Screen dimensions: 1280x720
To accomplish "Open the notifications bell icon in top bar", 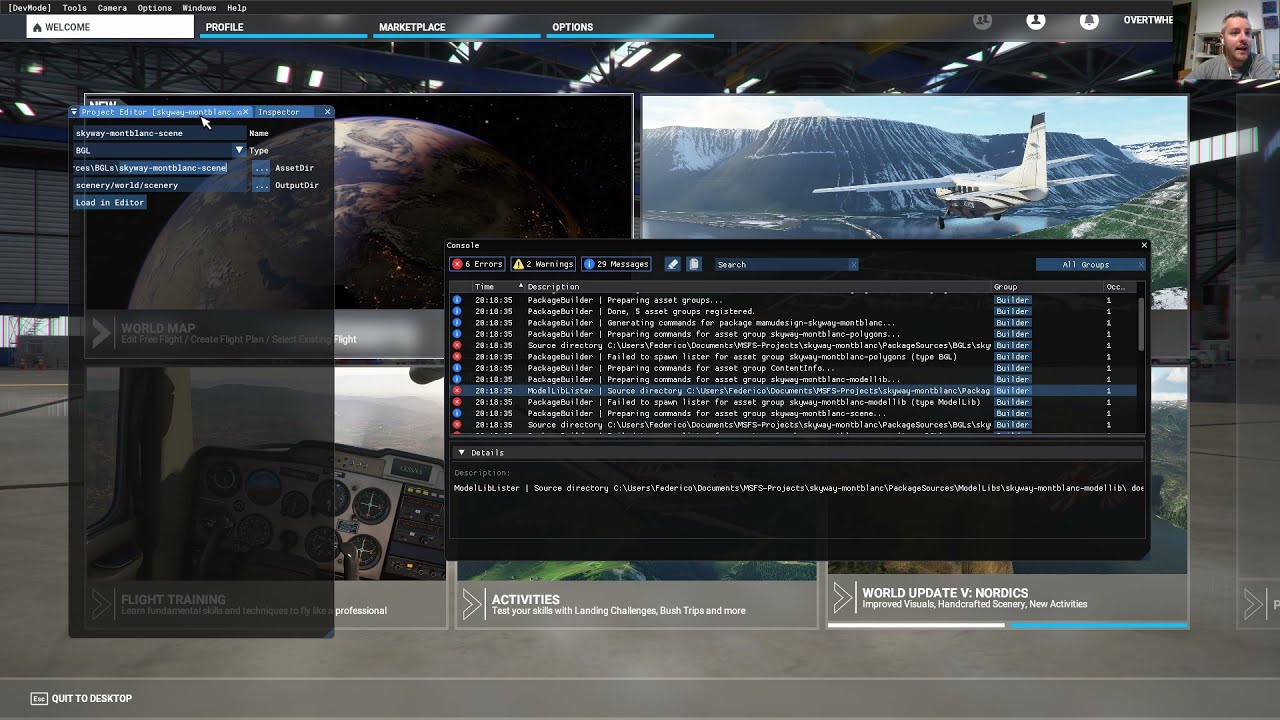I will point(1089,21).
